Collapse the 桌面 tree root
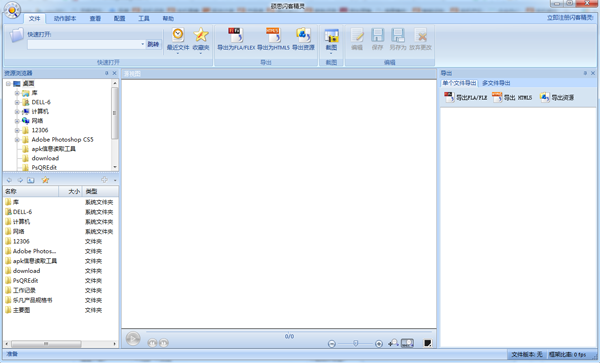Screen dimensions: 600x363 click(8, 83)
